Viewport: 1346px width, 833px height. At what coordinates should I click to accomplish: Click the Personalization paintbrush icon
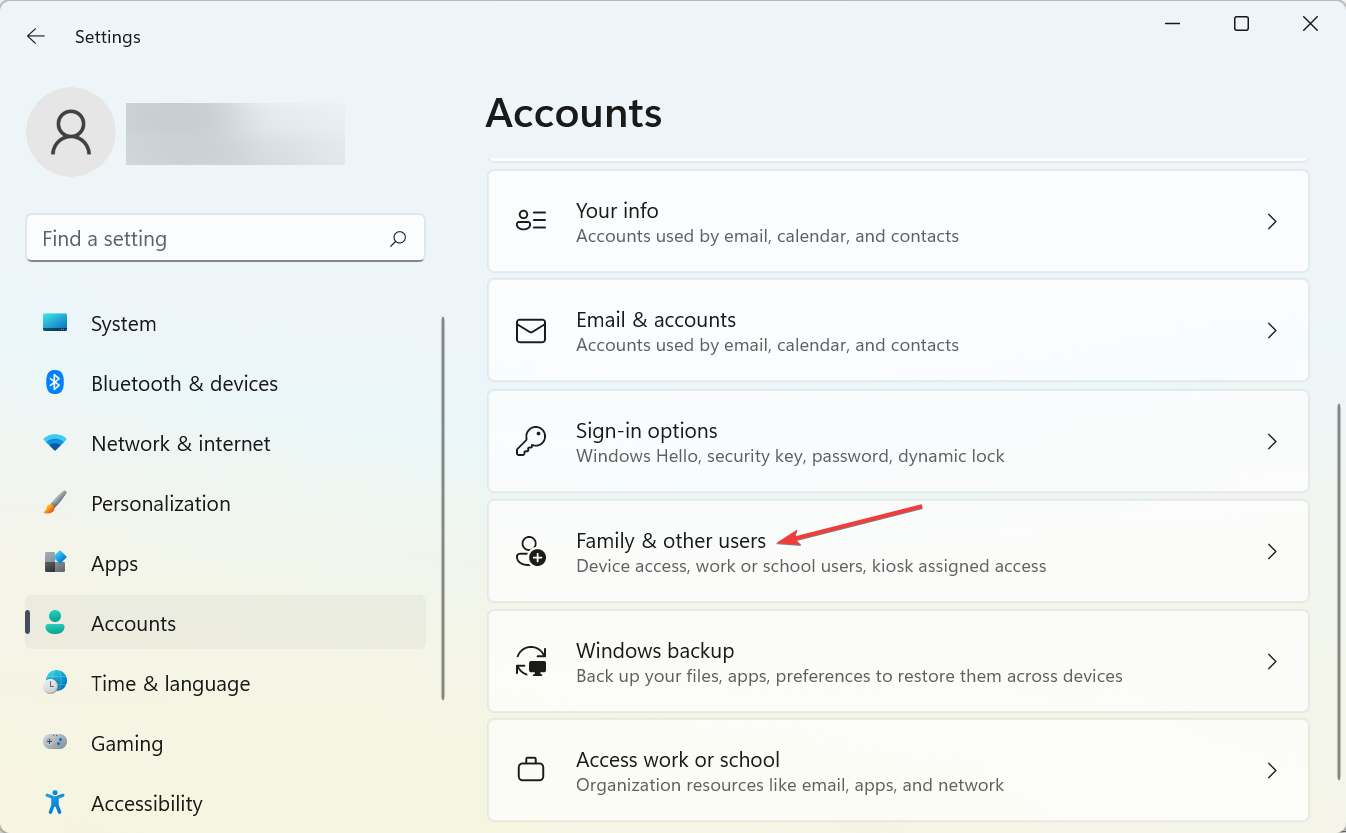(x=55, y=502)
